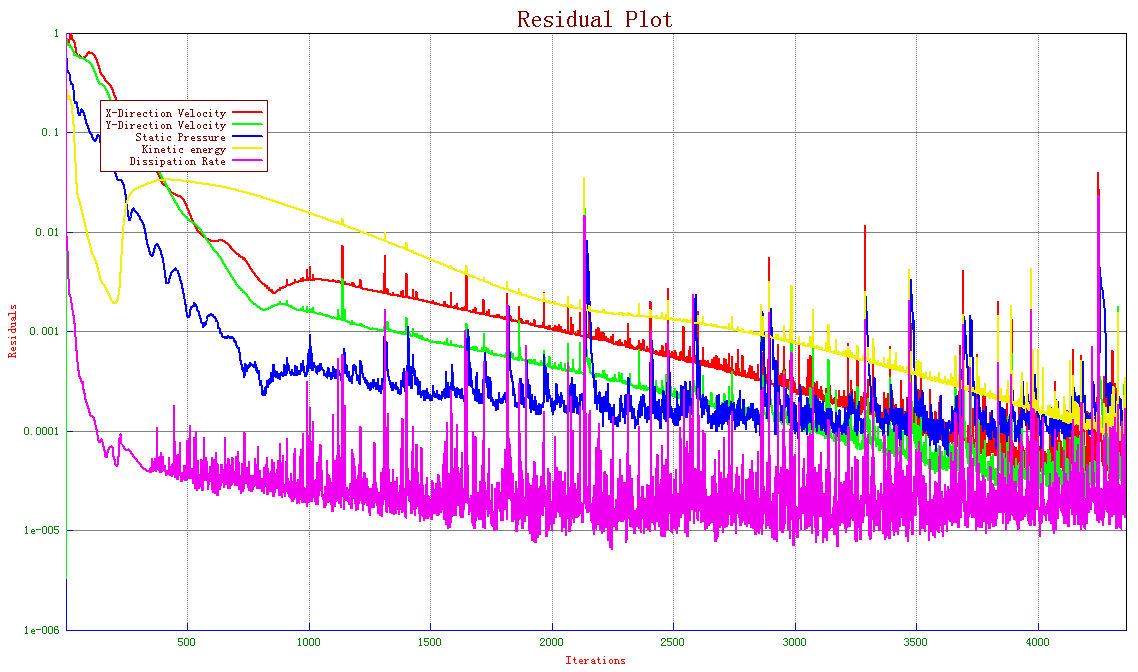Select X-Direction Velocity legend label

tap(165, 114)
